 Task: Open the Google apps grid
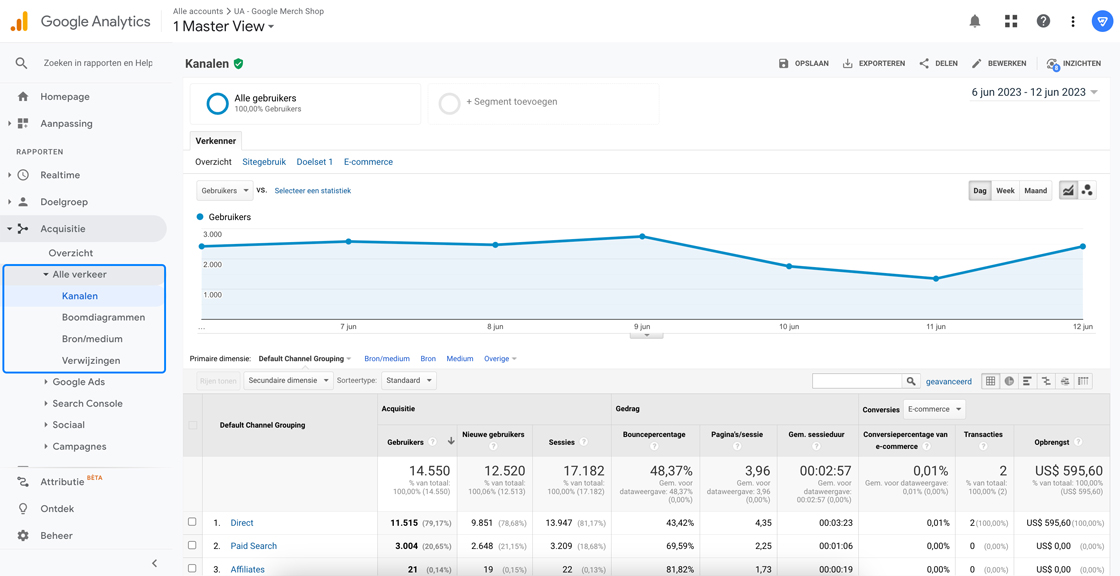point(1011,21)
